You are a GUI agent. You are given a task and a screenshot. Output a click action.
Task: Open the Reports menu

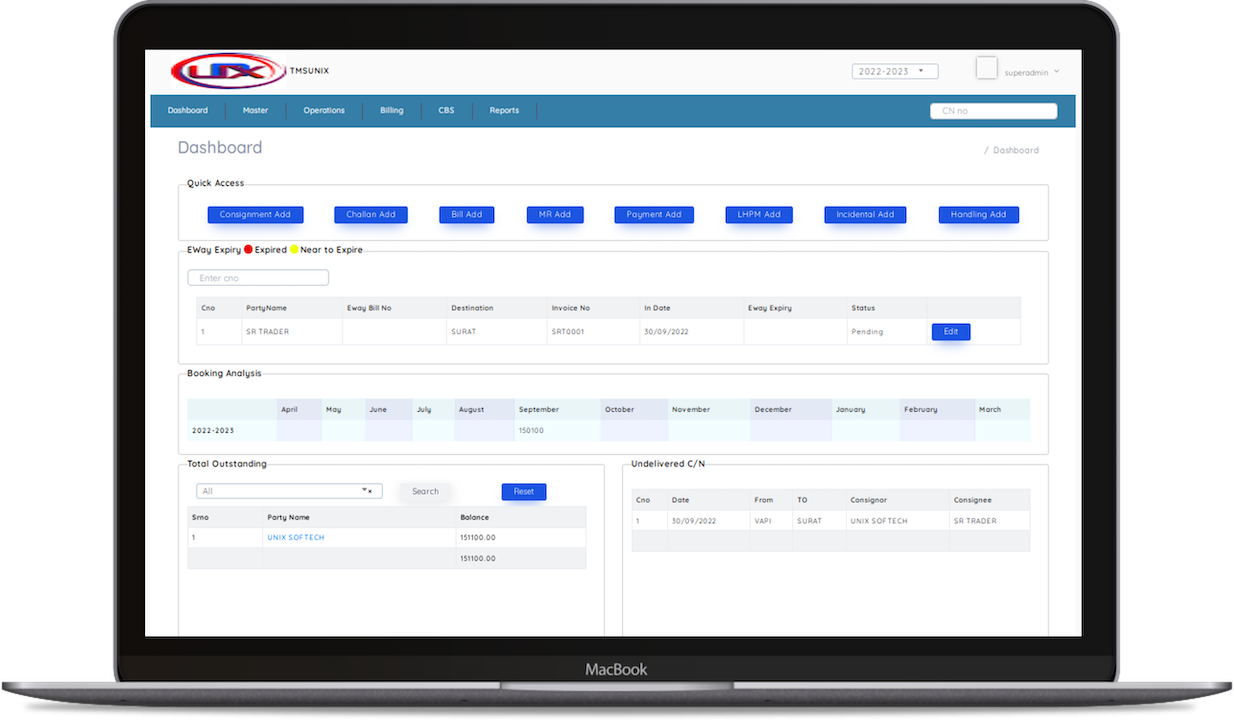pos(504,110)
